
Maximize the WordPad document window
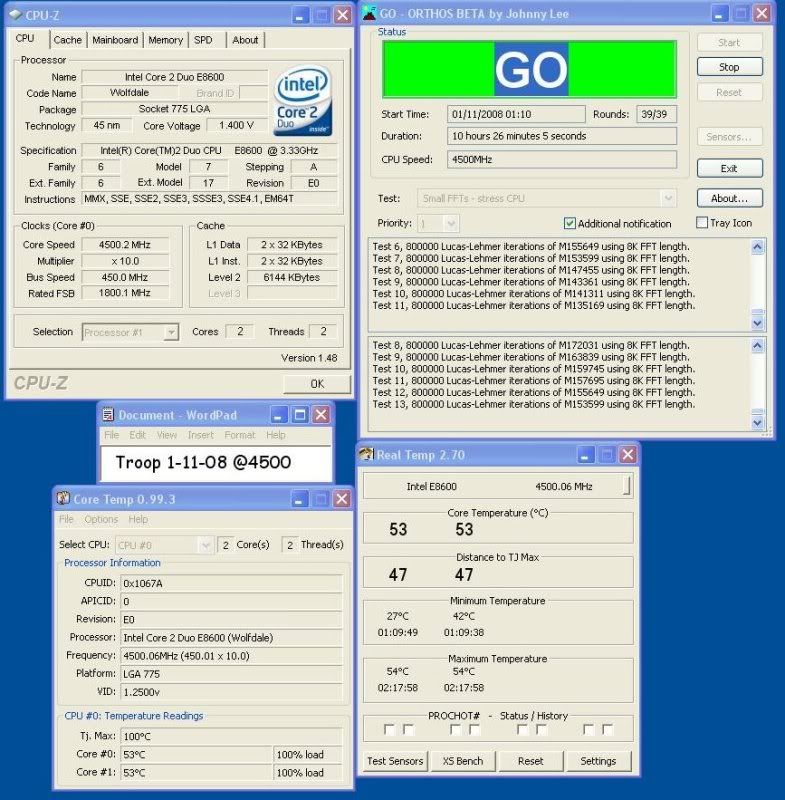coord(299,414)
